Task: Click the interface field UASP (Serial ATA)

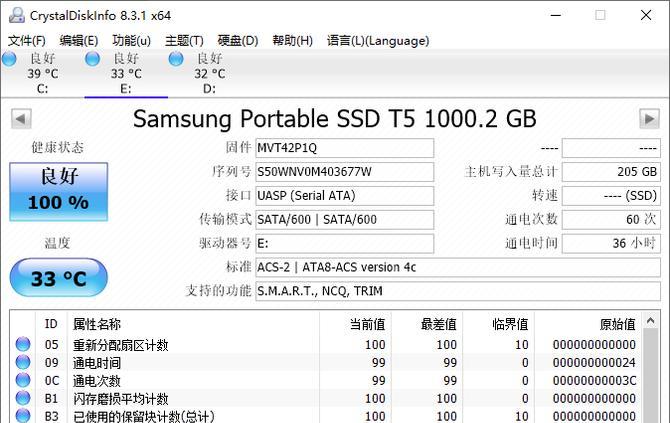Action: (344, 196)
